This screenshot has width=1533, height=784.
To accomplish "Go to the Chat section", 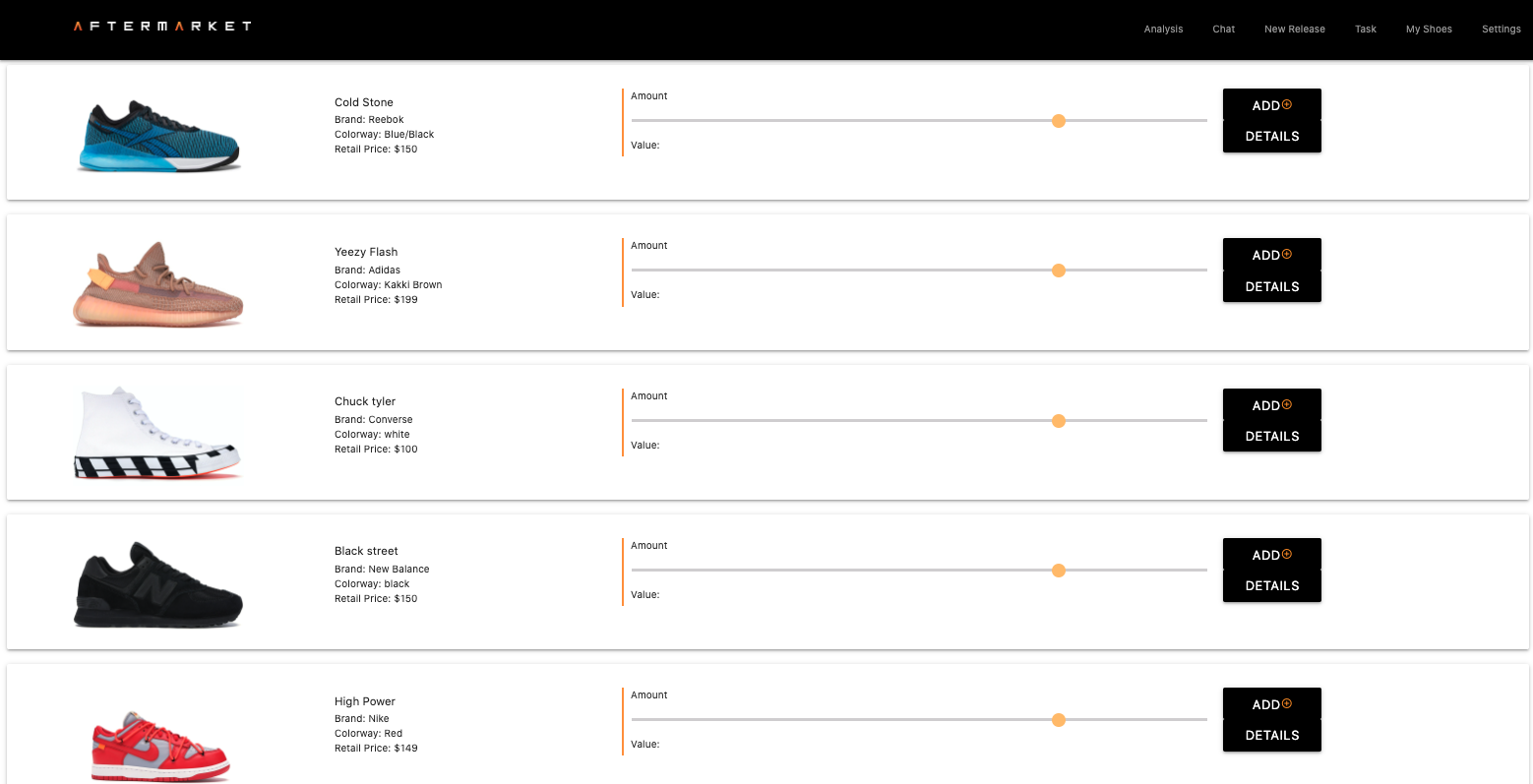I will pyautogui.click(x=1223, y=29).
